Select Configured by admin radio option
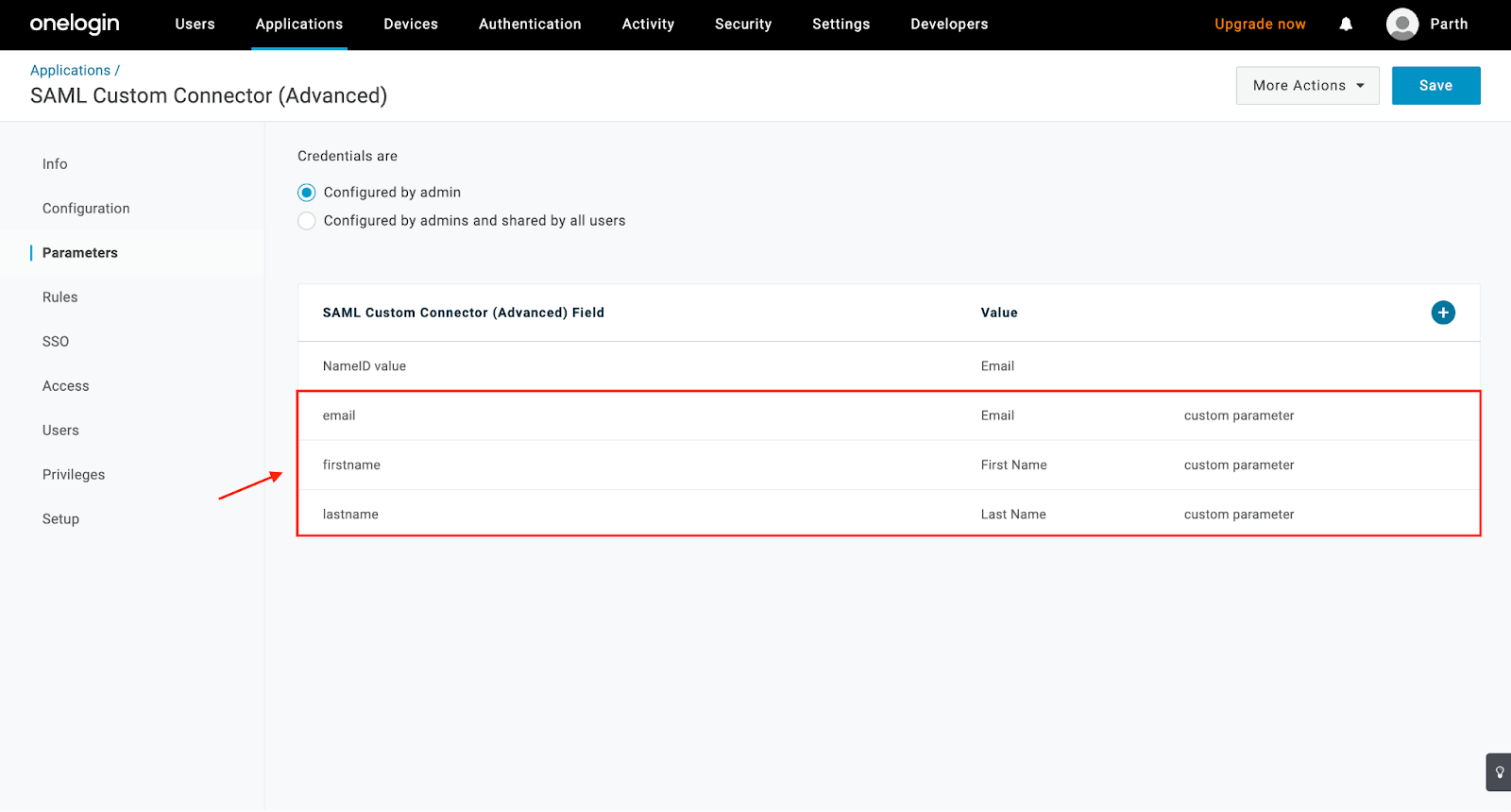Screen dimensions: 1511x812 coord(307,193)
